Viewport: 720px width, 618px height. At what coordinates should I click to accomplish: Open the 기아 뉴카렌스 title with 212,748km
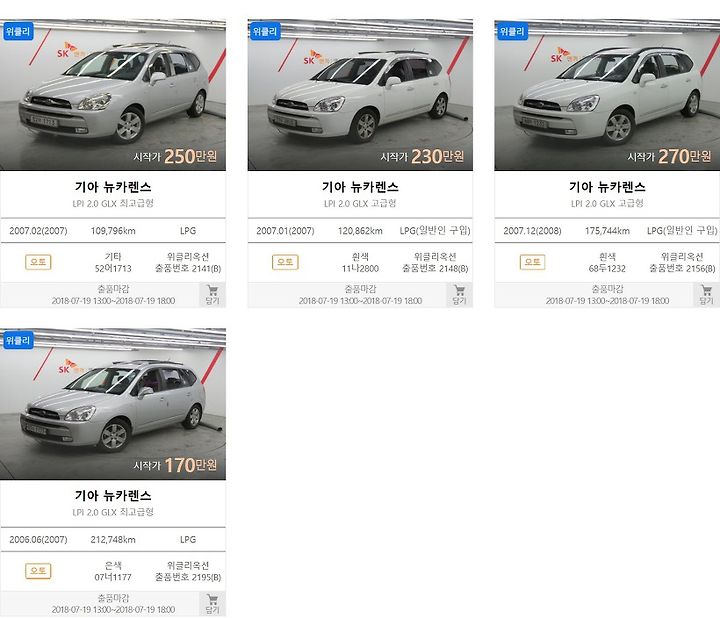113,496
